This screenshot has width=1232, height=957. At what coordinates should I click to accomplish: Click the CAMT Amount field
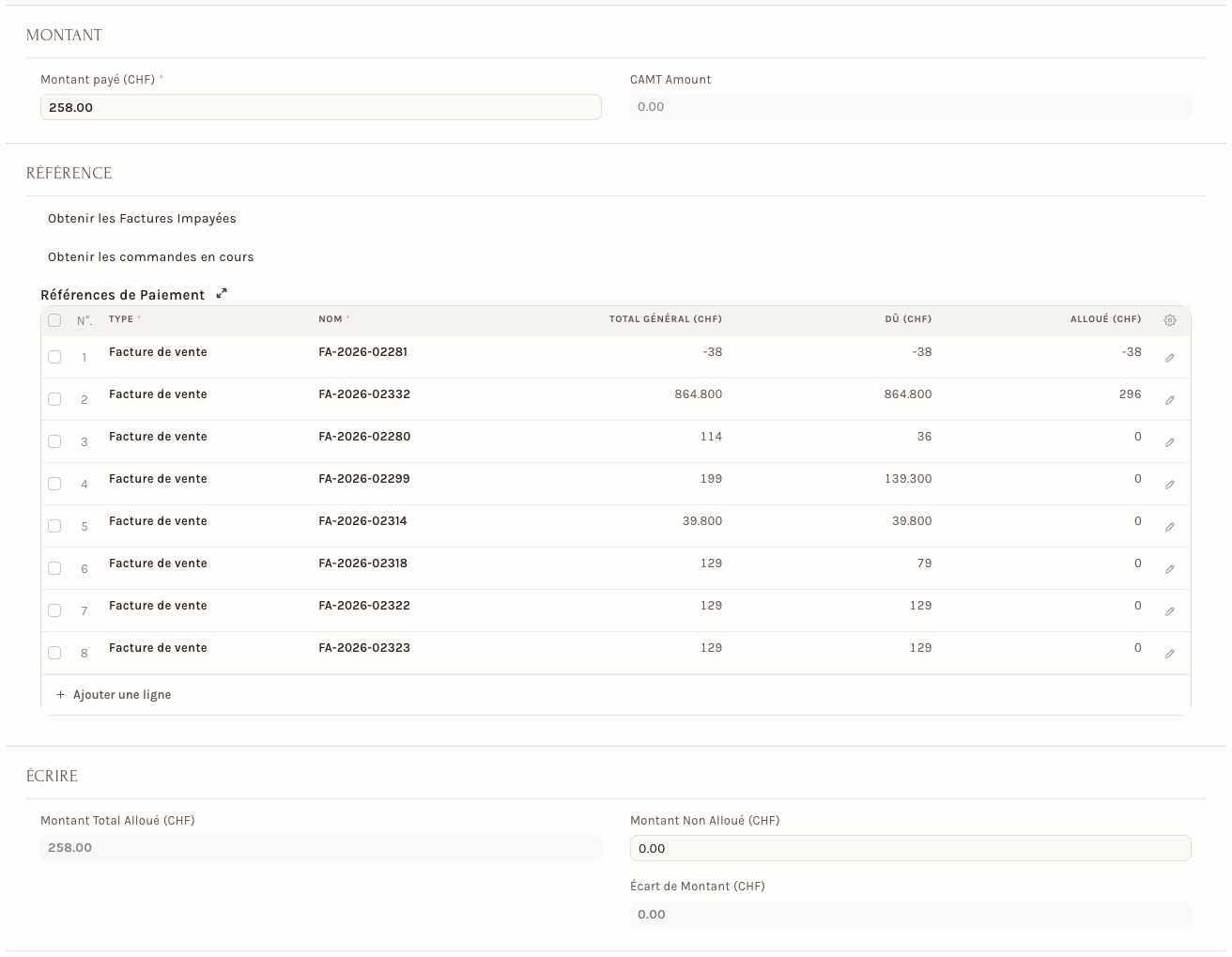tap(910, 107)
